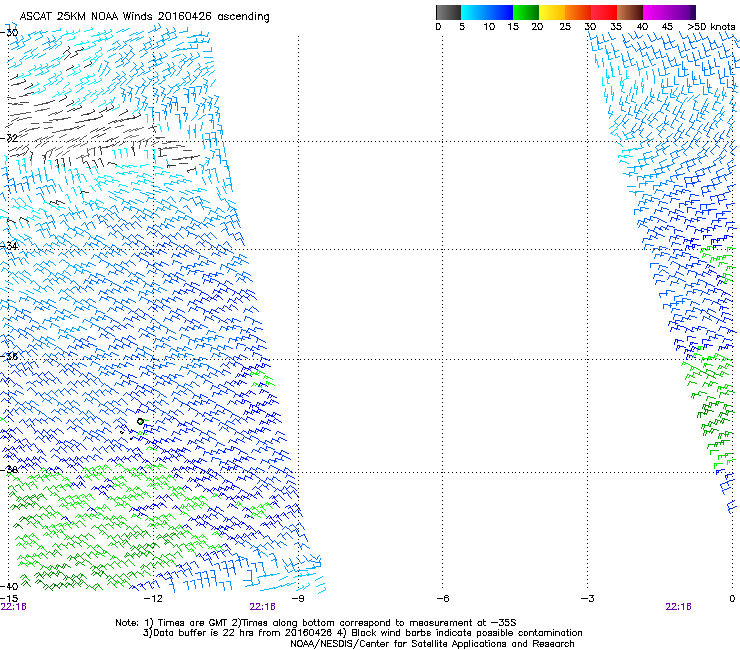Click the '-9' longitude axis label
Screen dimensions: 740x650
tap(298, 599)
